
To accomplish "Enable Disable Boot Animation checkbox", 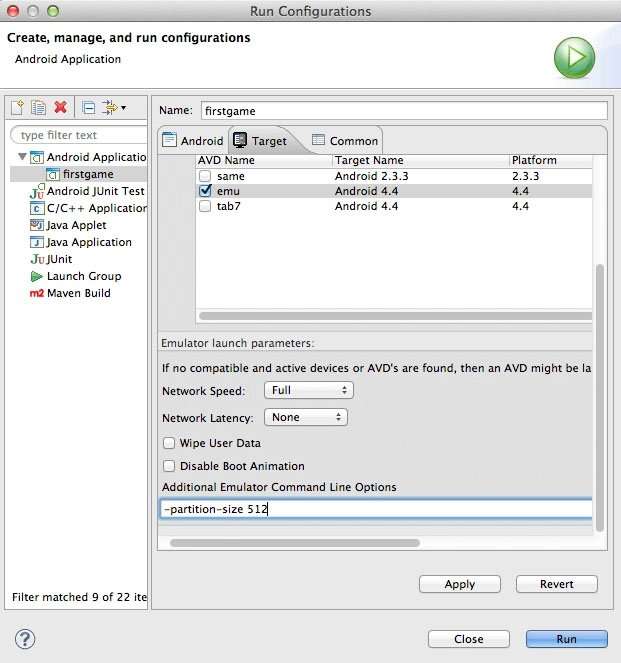I will pyautogui.click(x=169, y=466).
